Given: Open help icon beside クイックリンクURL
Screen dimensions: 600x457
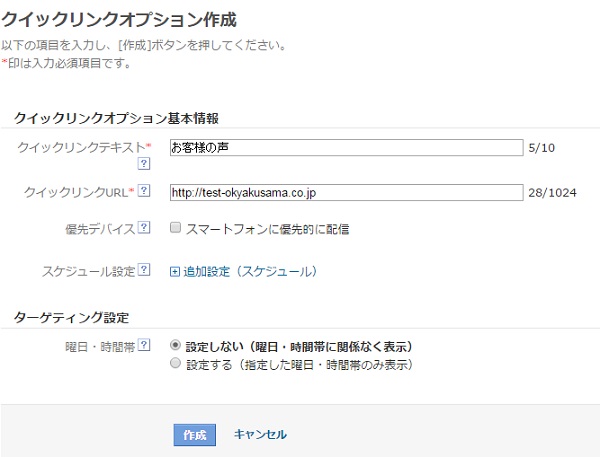Looking at the screenshot, I should point(143,191).
